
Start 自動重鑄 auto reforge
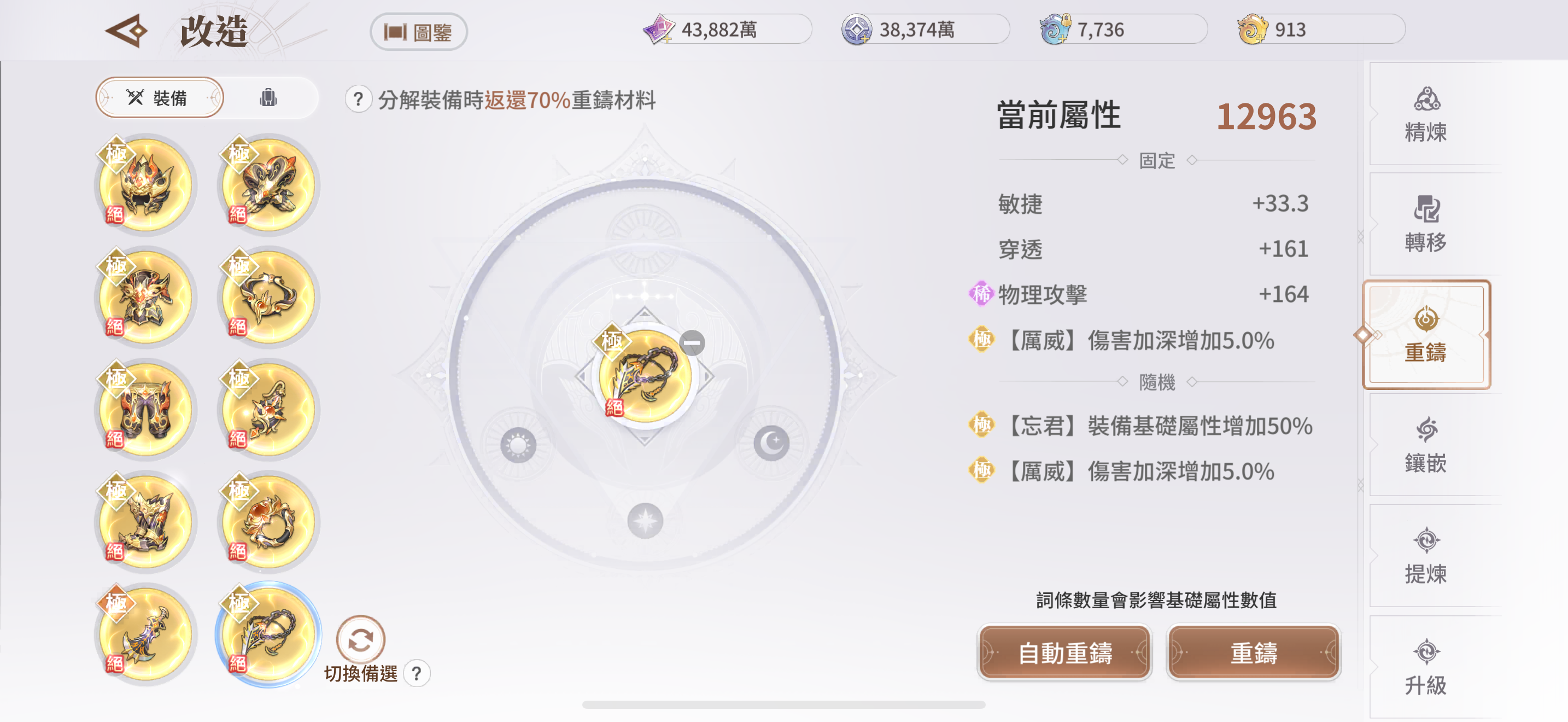(x=1064, y=653)
